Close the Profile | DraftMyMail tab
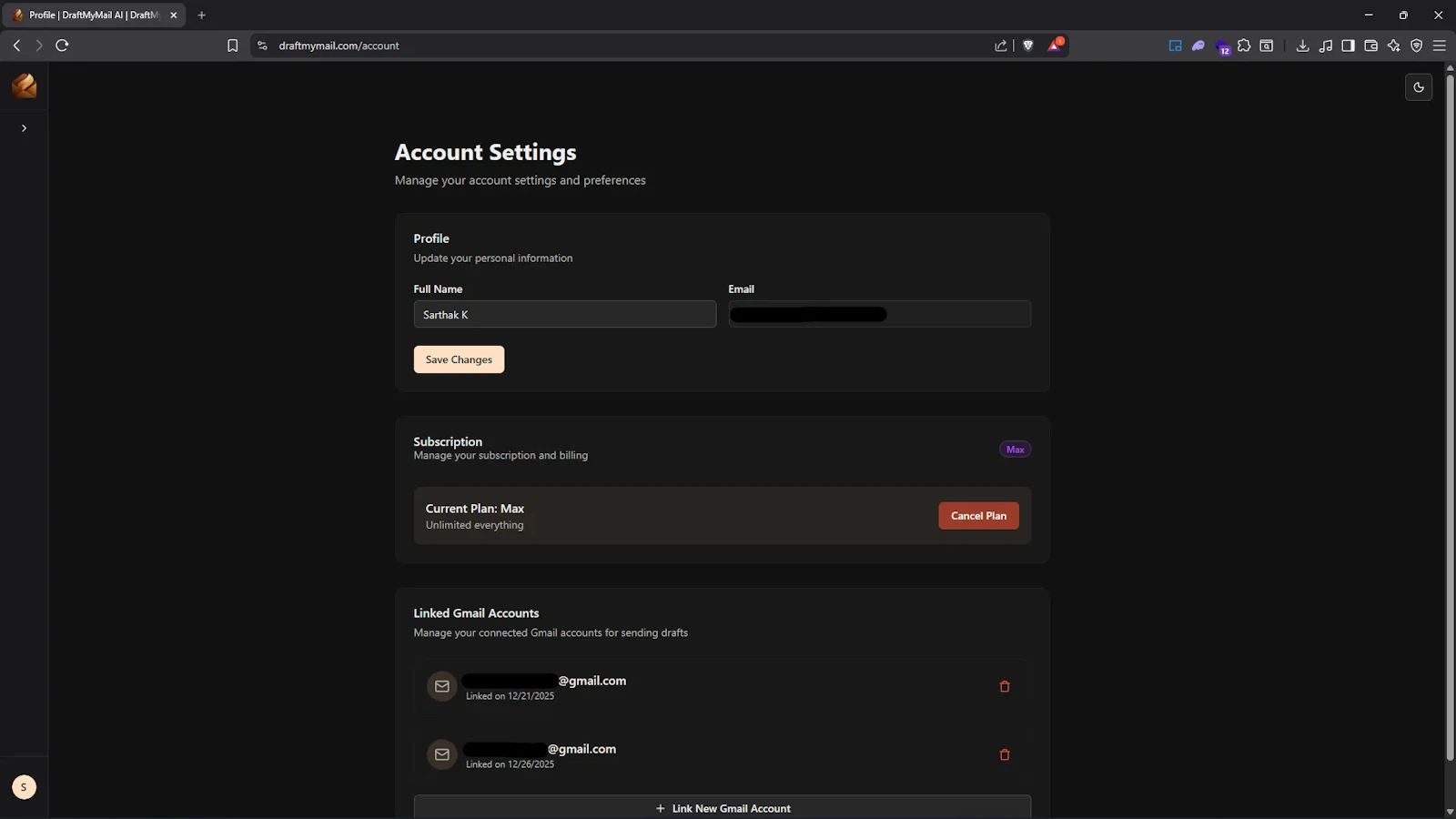Image resolution: width=1456 pixels, height=819 pixels. (174, 15)
